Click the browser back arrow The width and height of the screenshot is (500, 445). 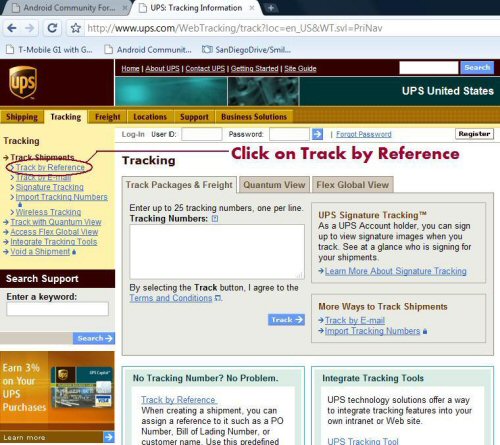pyautogui.click(x=12, y=28)
